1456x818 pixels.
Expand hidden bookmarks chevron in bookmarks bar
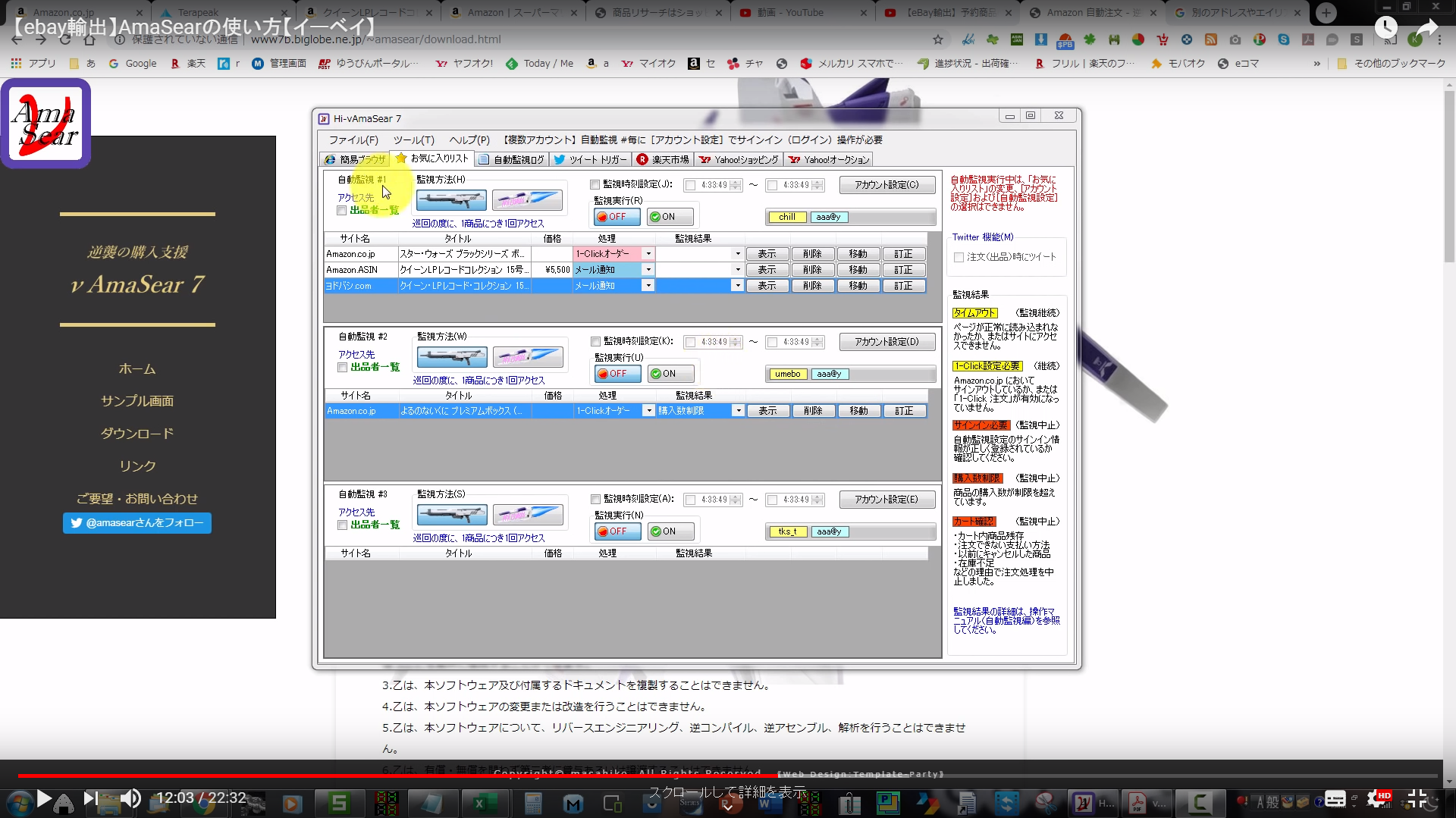[1316, 64]
